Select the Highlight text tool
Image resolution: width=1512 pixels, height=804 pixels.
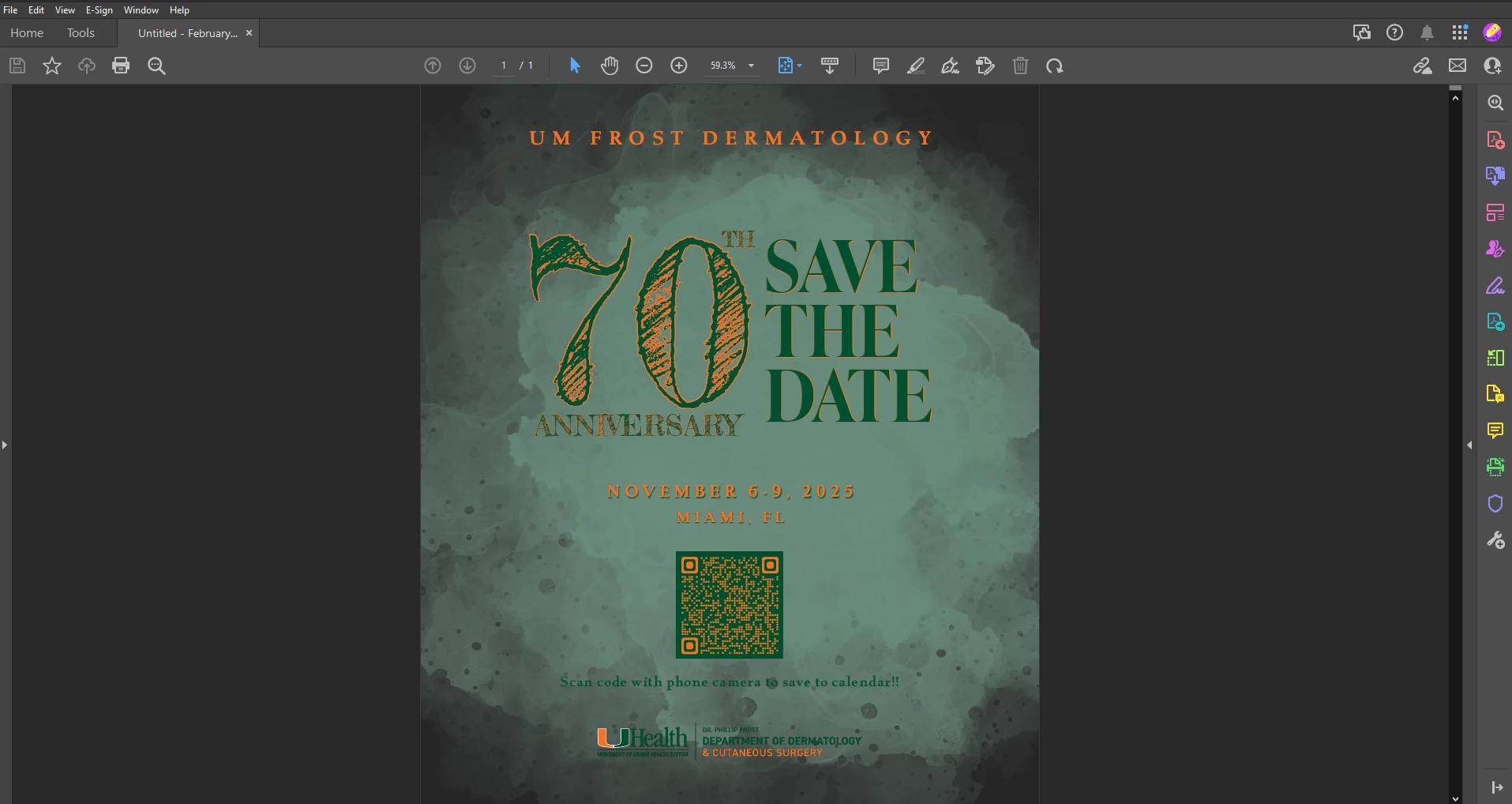click(916, 66)
